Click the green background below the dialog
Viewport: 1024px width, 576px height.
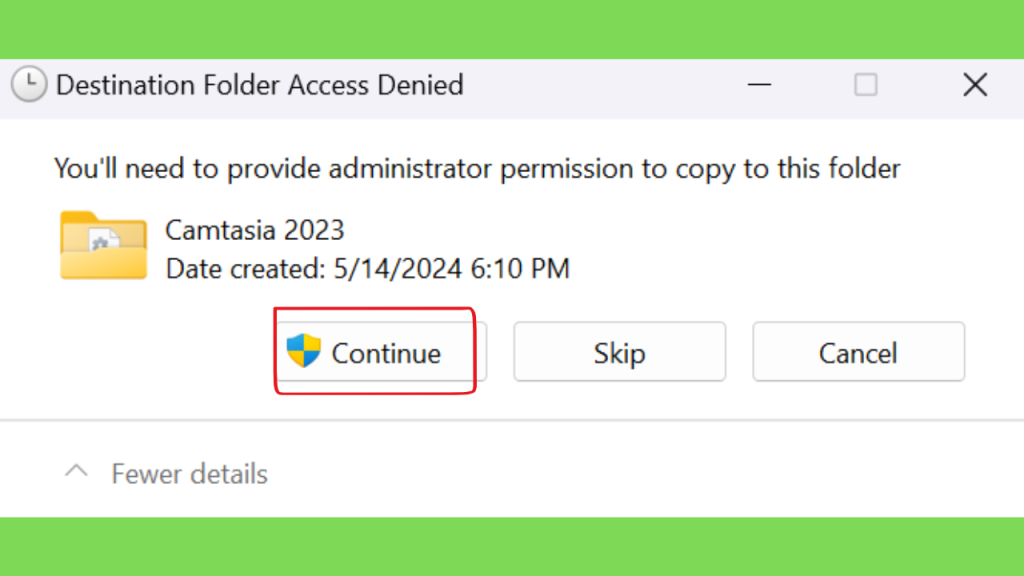512,547
